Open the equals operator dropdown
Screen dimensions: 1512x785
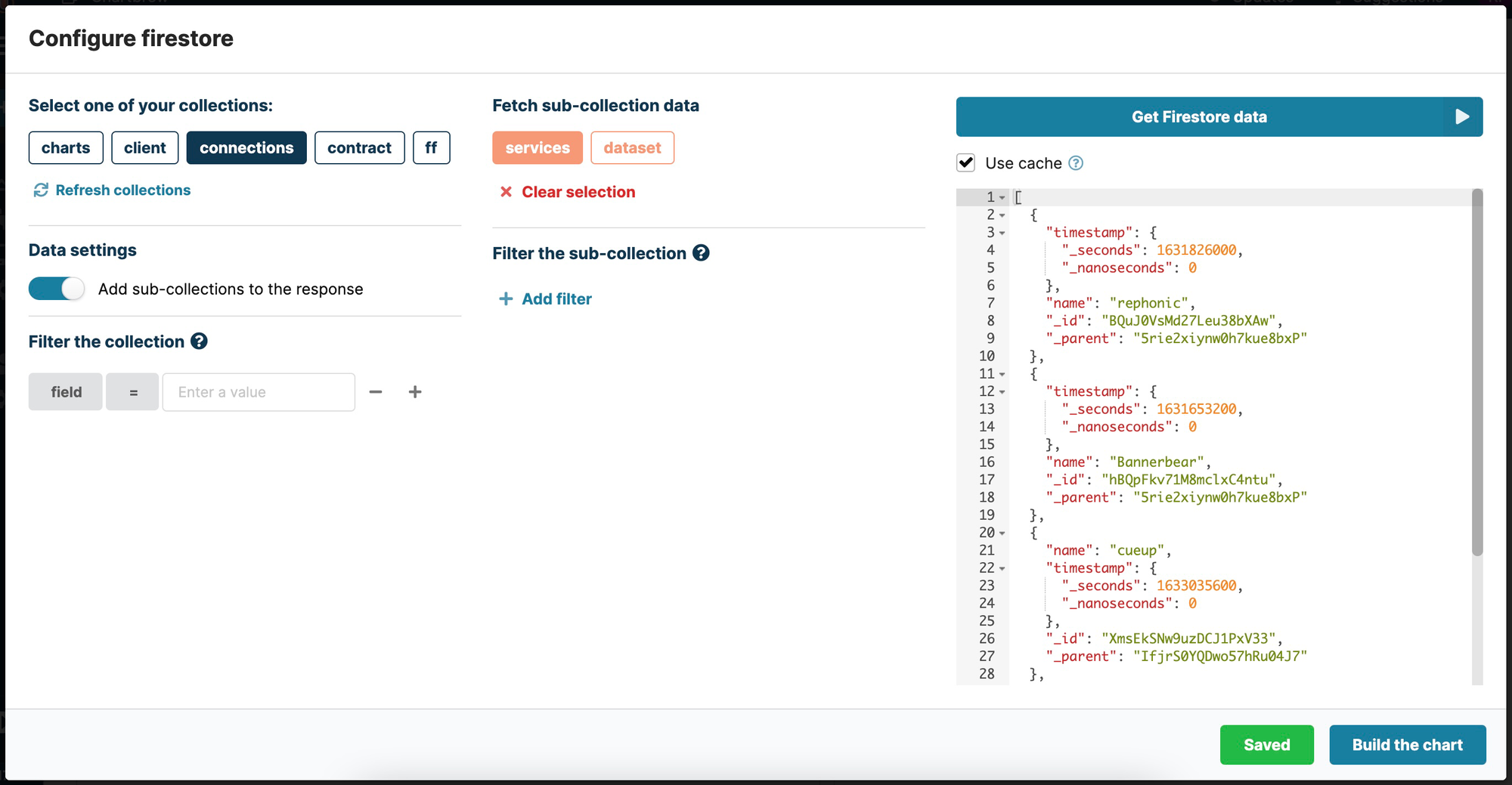pos(132,391)
